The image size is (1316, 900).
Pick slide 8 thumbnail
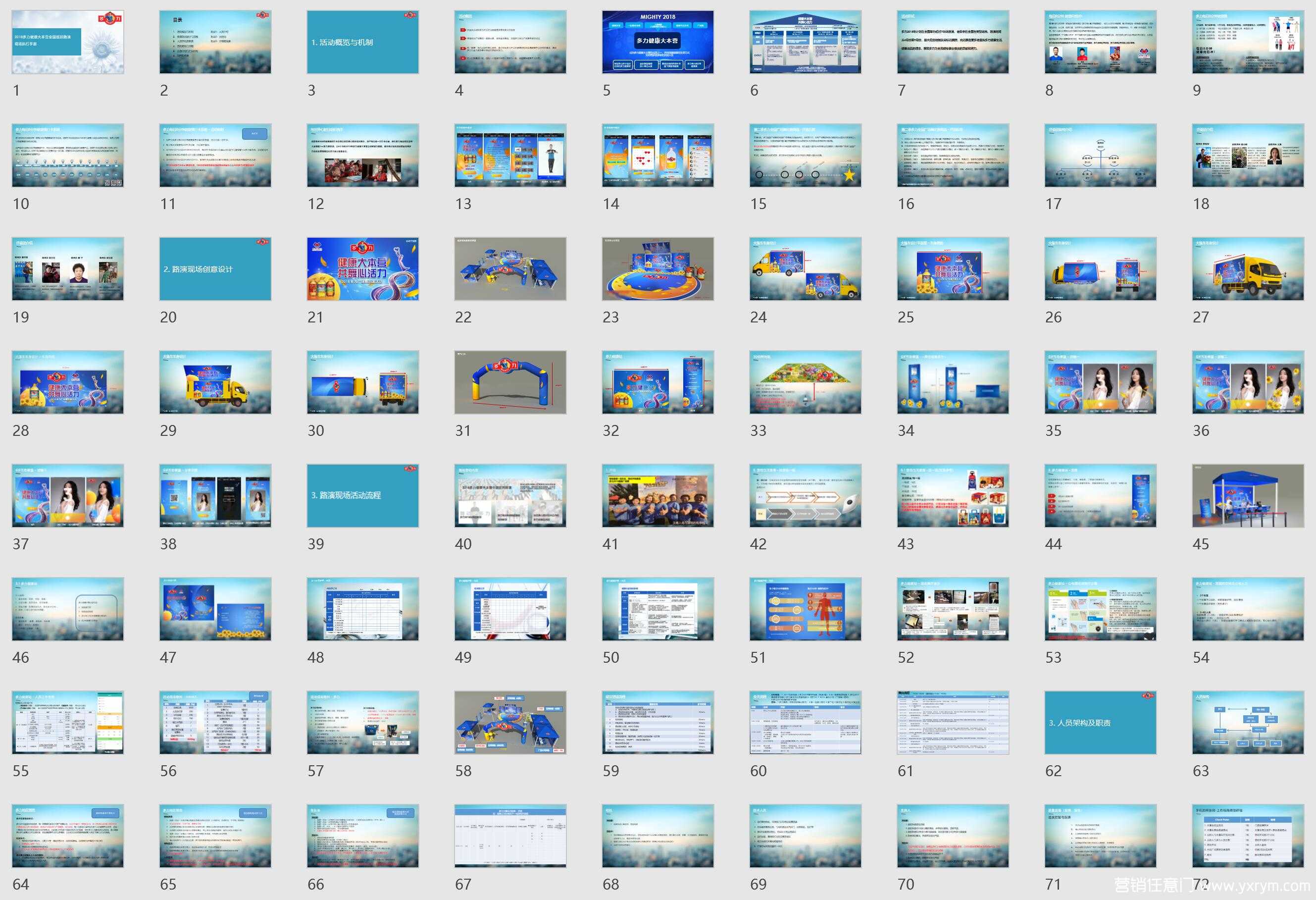[x=1100, y=42]
